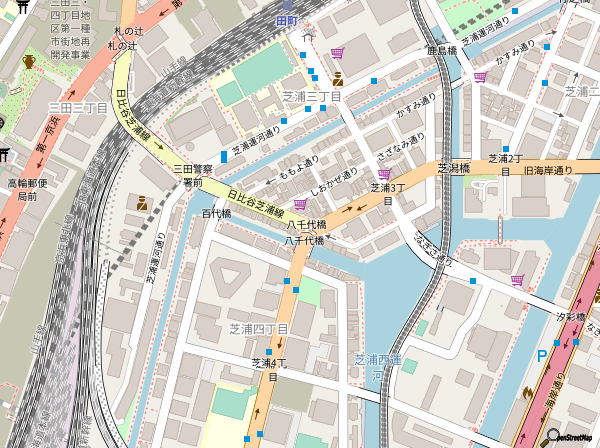This screenshot has height=448, width=600.
Task: Click the 三田三丁目 area label
Action: (x=78, y=108)
